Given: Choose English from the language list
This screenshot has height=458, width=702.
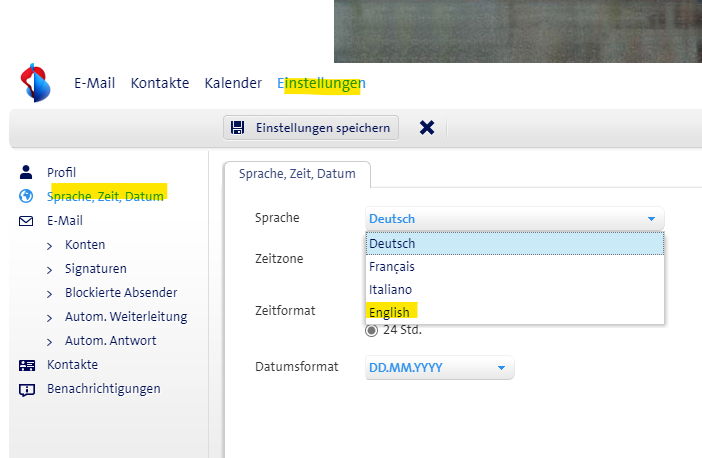Looking at the screenshot, I should click(x=390, y=313).
